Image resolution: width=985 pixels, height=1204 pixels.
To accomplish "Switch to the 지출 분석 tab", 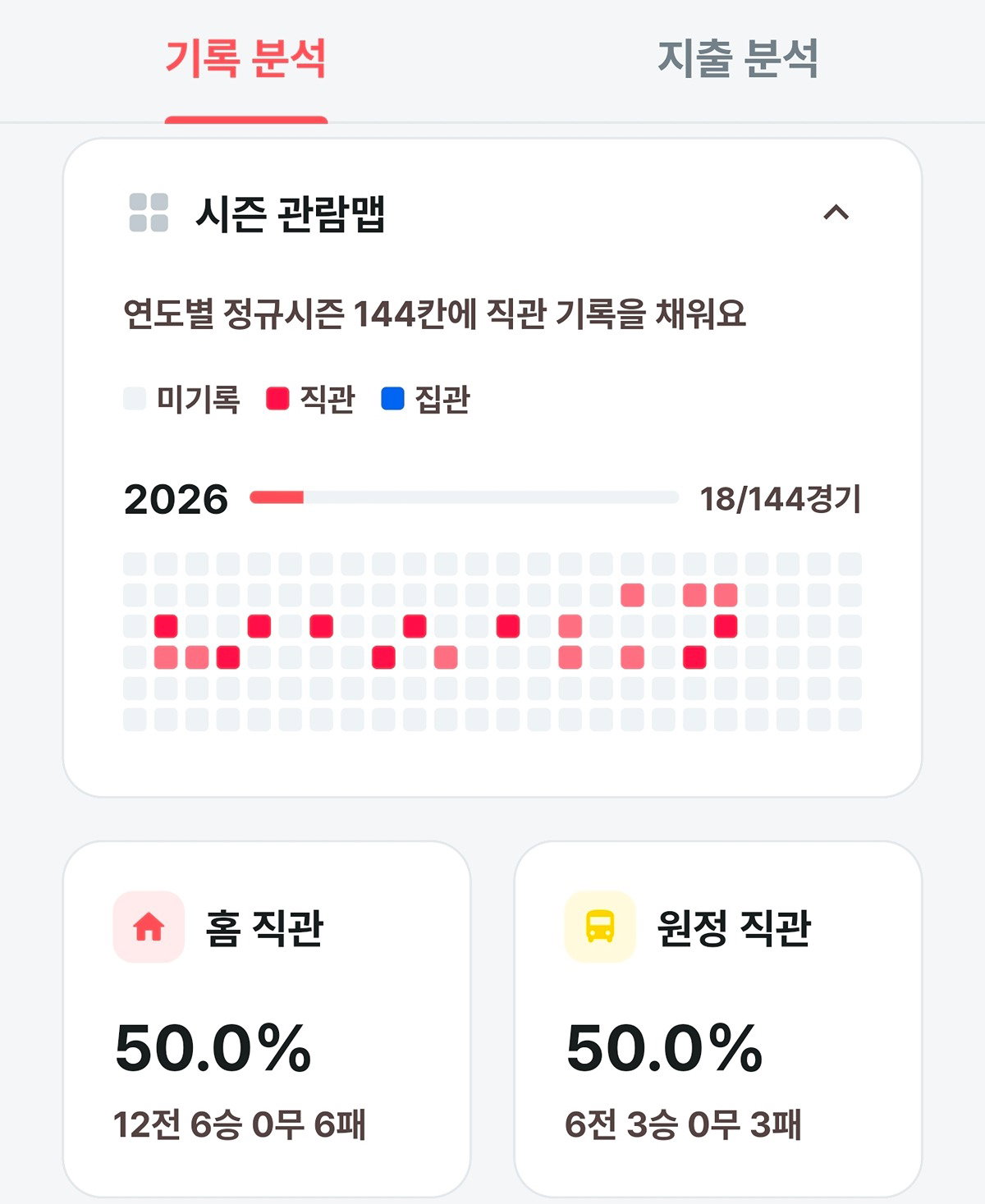I will click(x=738, y=58).
